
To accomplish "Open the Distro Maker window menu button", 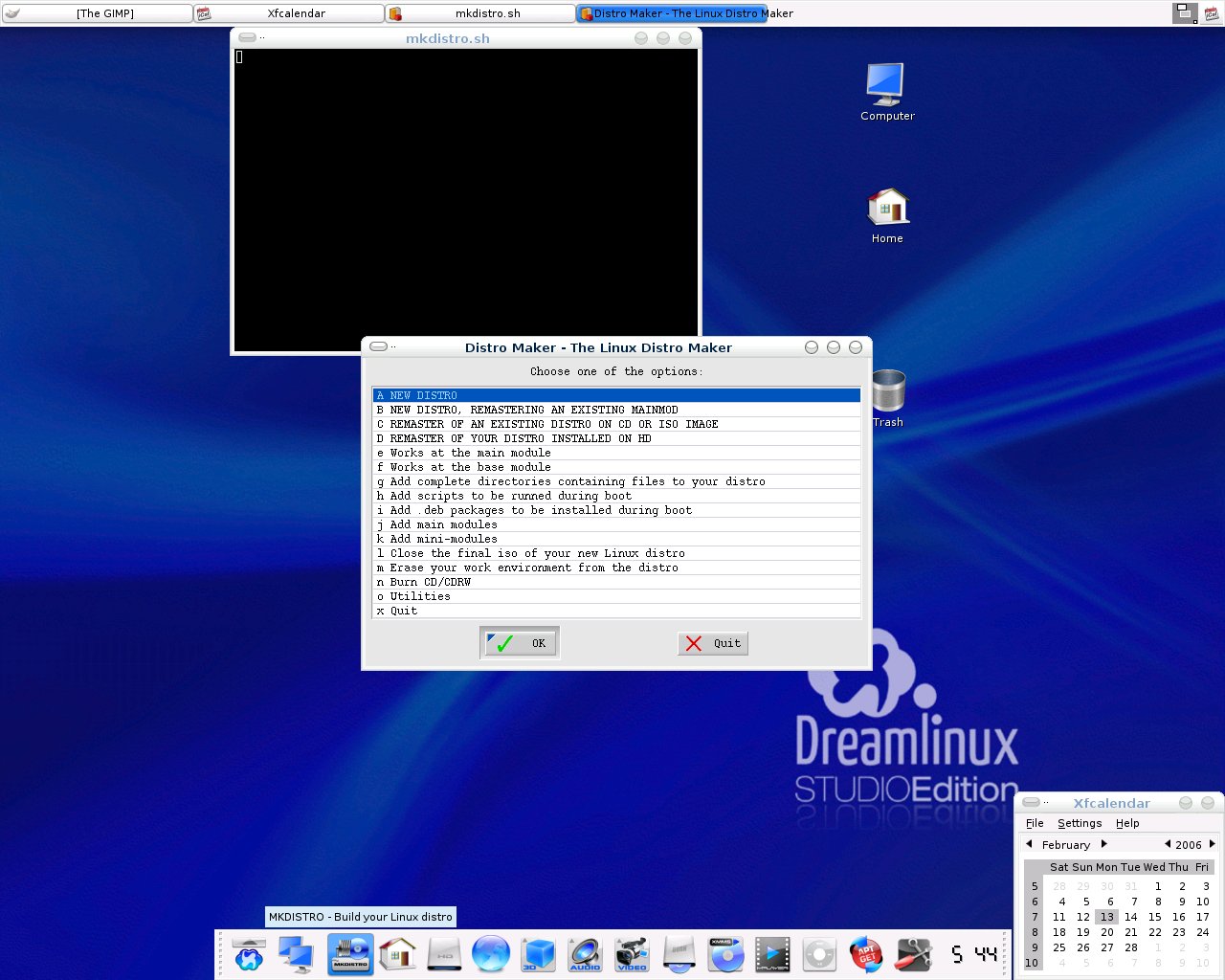I will [378, 346].
